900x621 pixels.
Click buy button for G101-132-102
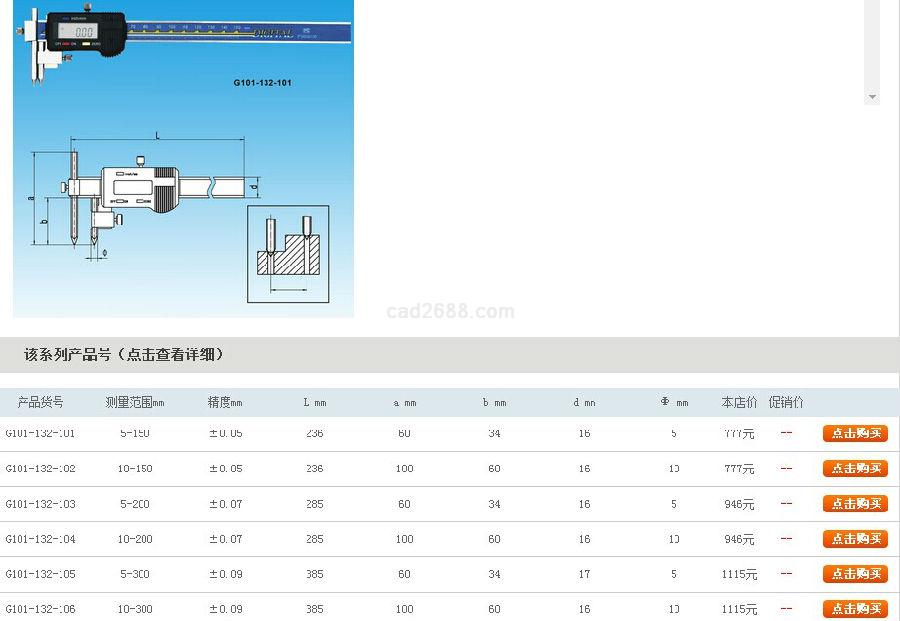click(855, 469)
